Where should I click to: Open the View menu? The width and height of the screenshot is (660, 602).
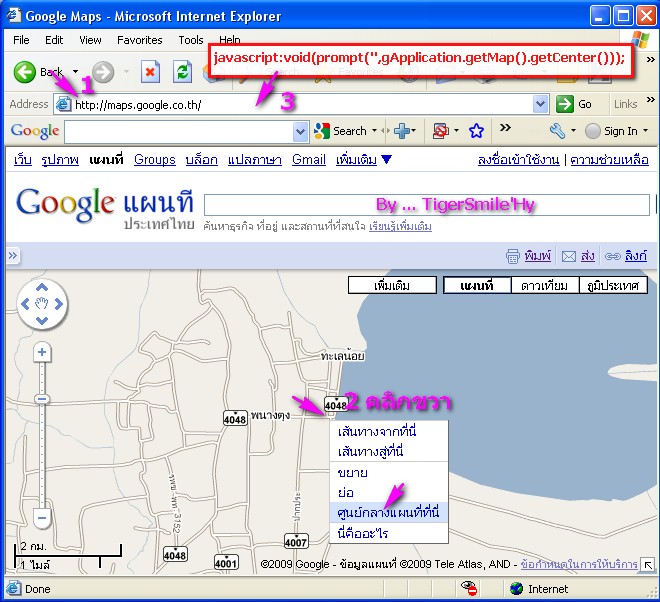pos(90,40)
